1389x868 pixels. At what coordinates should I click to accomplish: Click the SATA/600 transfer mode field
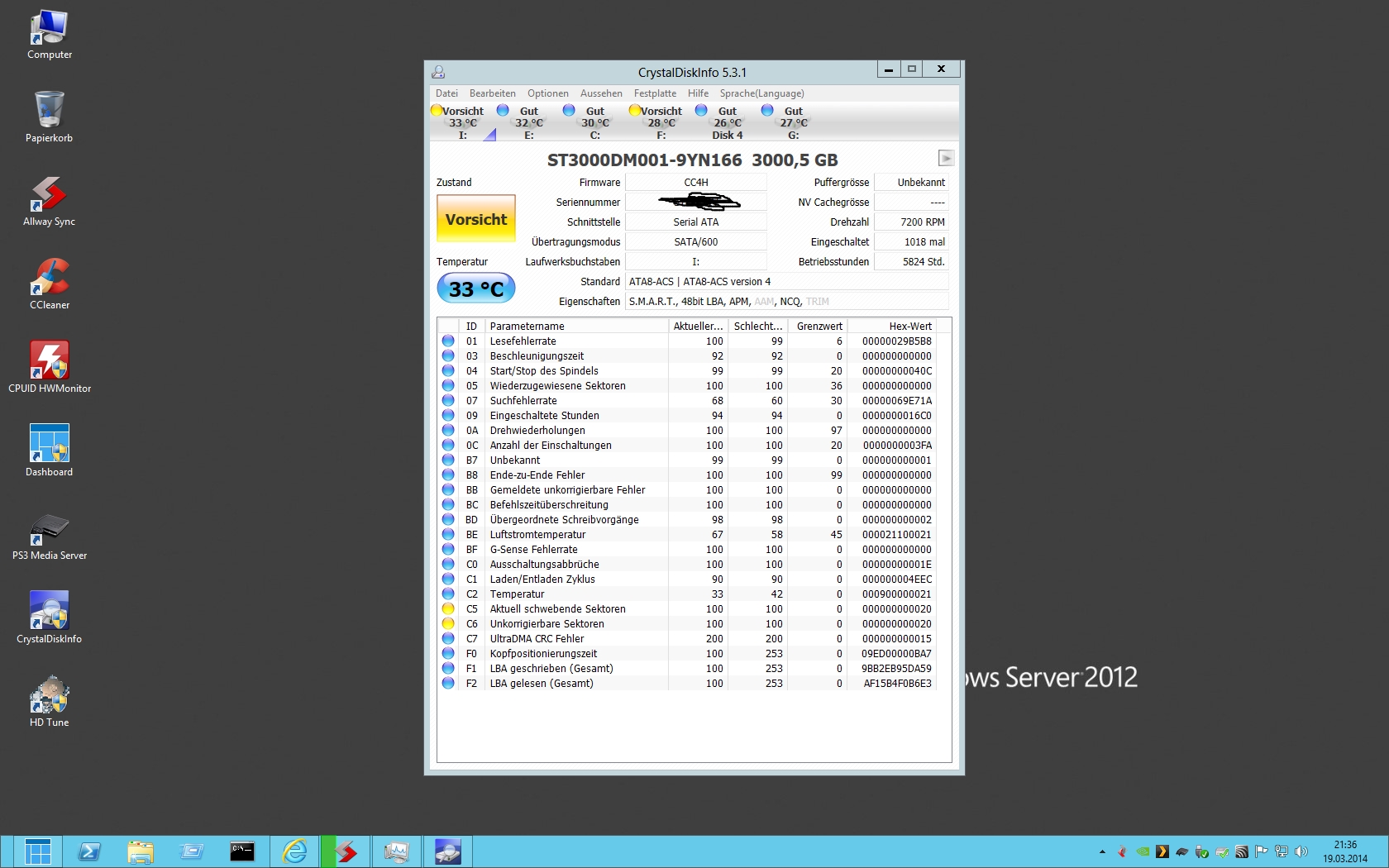696,242
